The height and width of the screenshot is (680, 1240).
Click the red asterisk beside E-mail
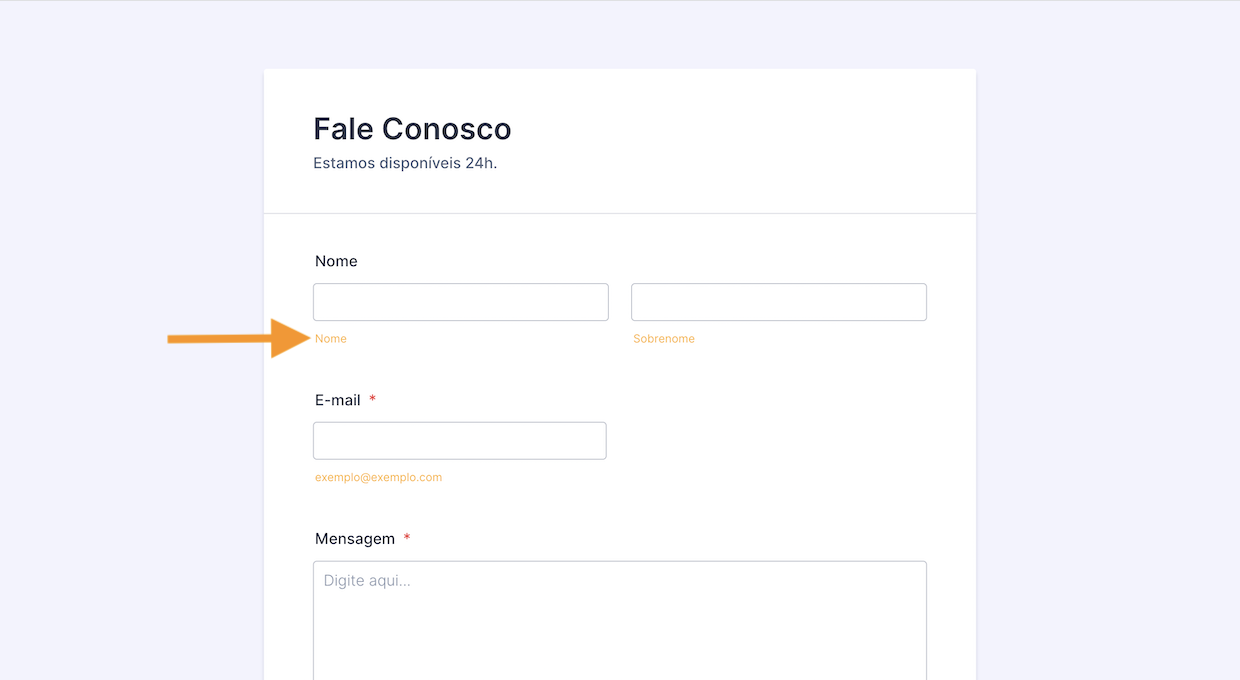(373, 400)
